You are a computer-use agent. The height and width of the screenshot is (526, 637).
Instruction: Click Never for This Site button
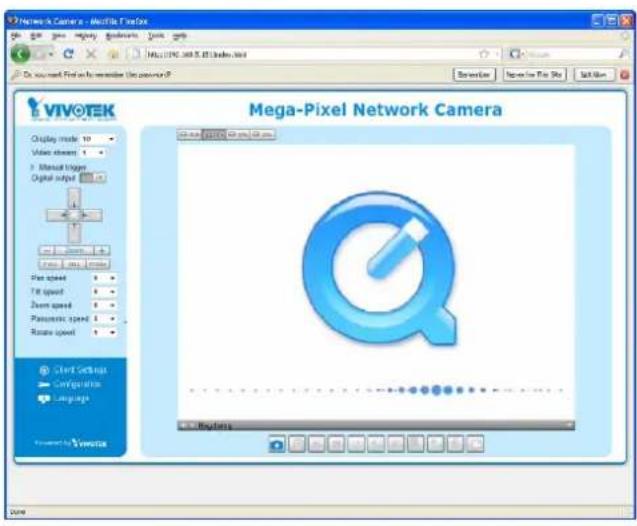(x=534, y=75)
